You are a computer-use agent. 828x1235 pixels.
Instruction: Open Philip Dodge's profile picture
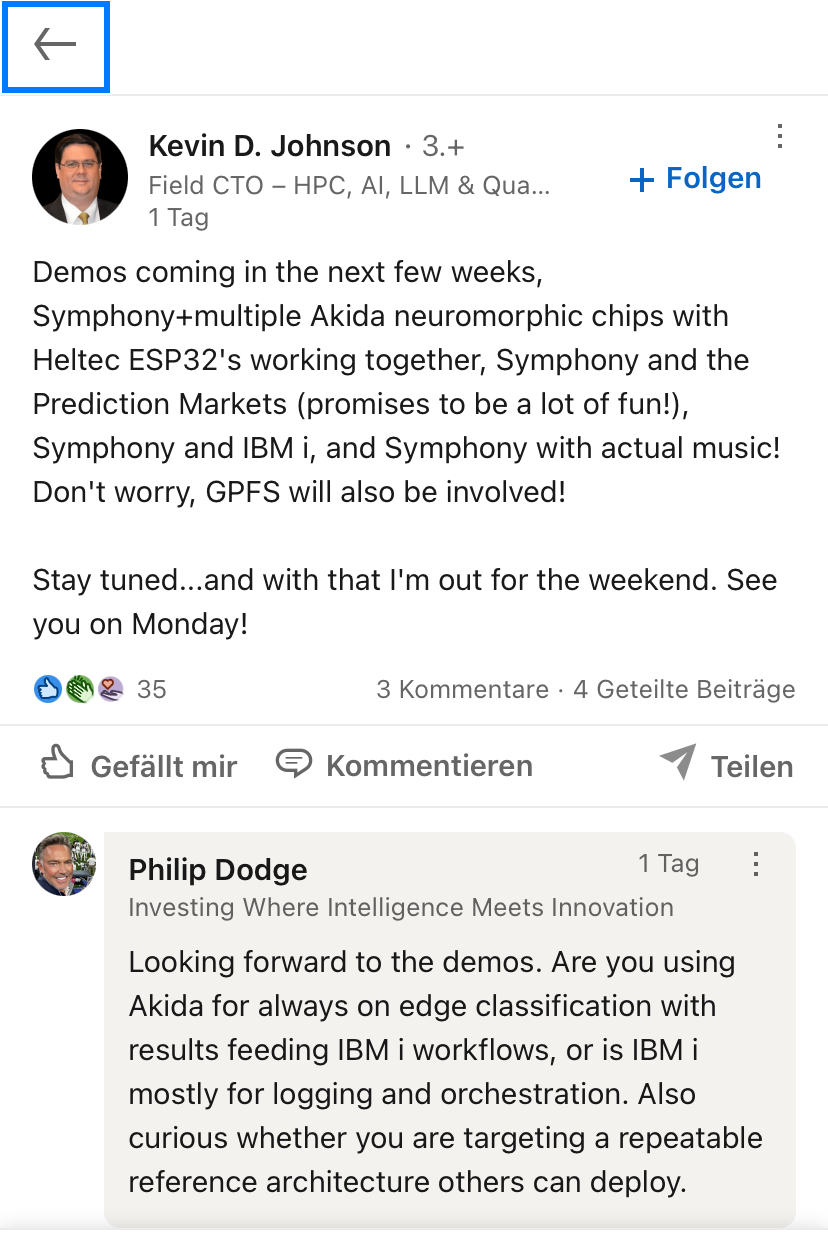(65, 864)
